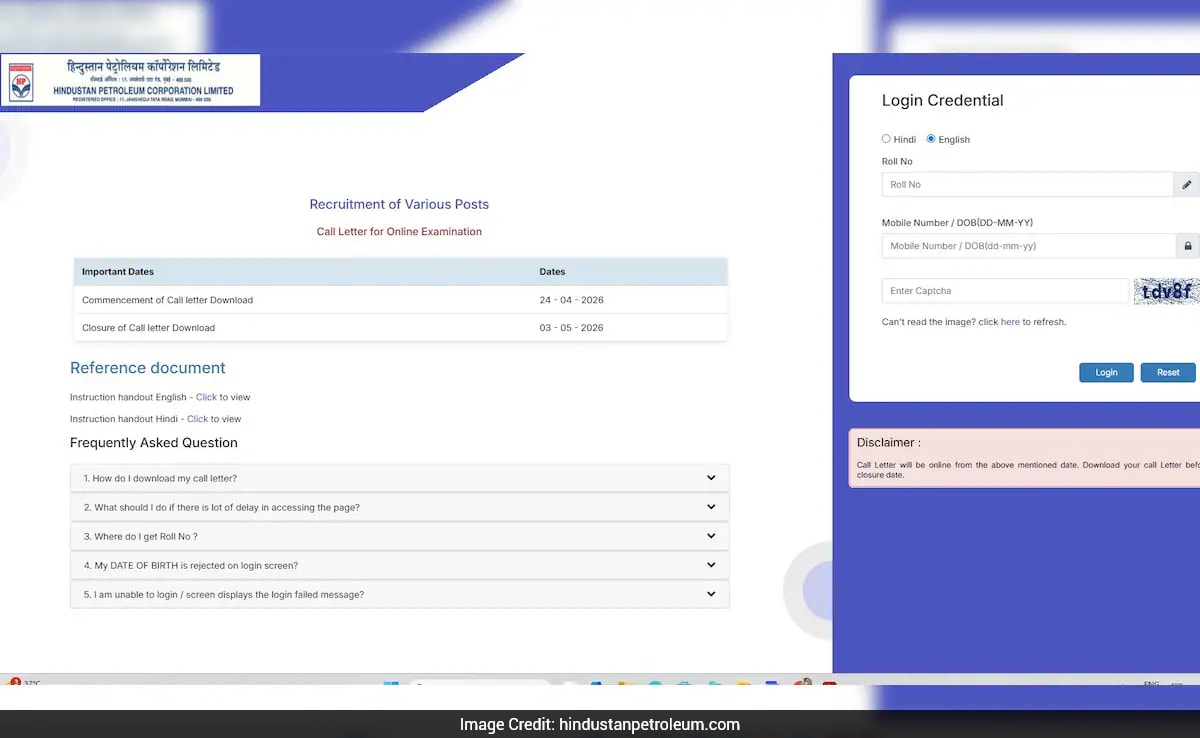Click the captcha image

[1166, 291]
